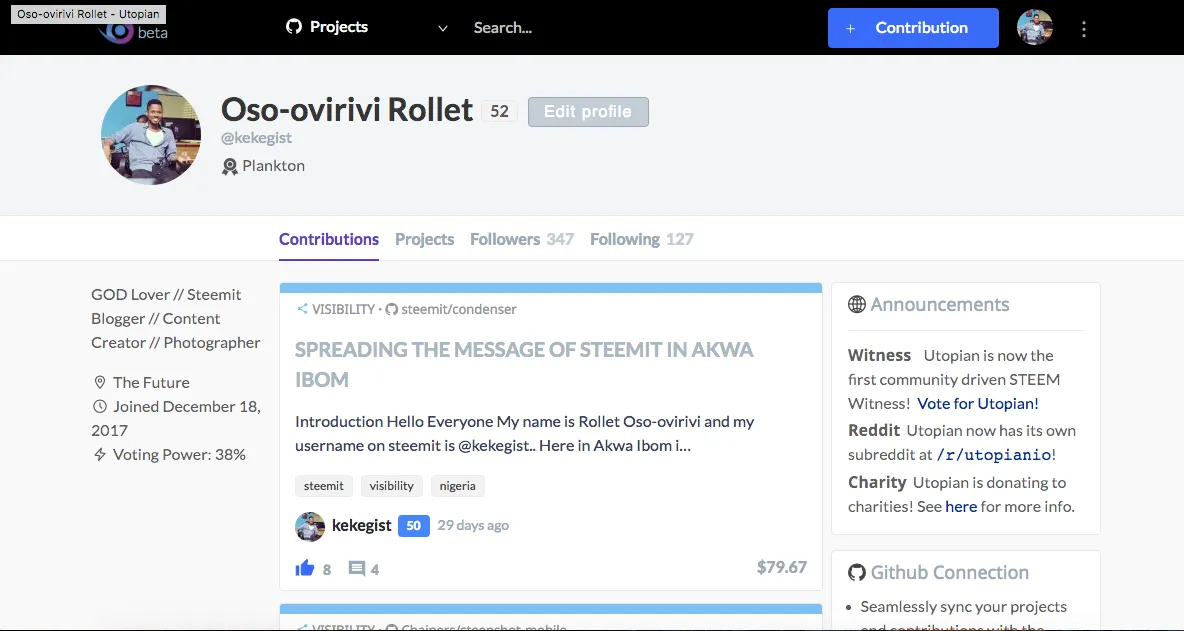This screenshot has width=1184, height=631.
Task: Open the three-dot more menu
Action: tap(1084, 29)
